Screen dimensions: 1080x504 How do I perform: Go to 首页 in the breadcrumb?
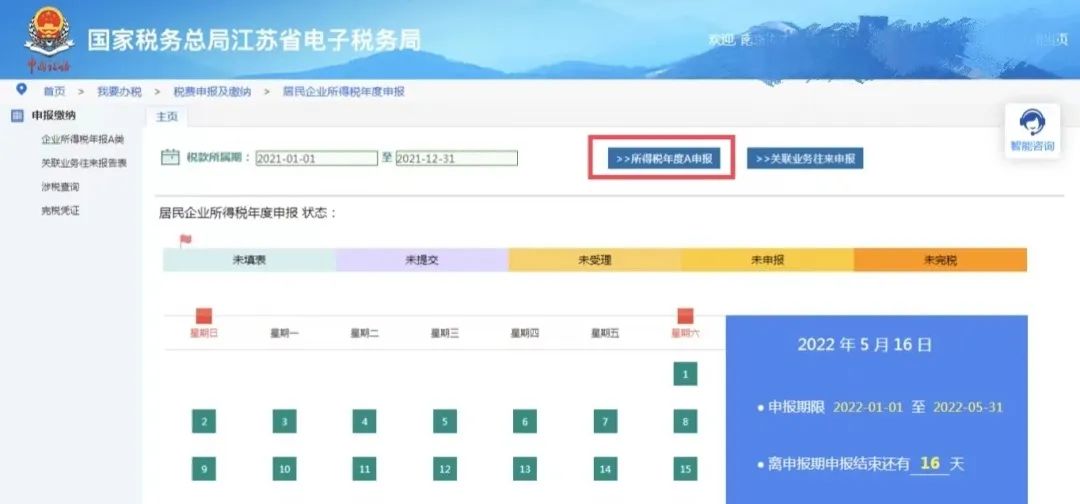point(54,92)
